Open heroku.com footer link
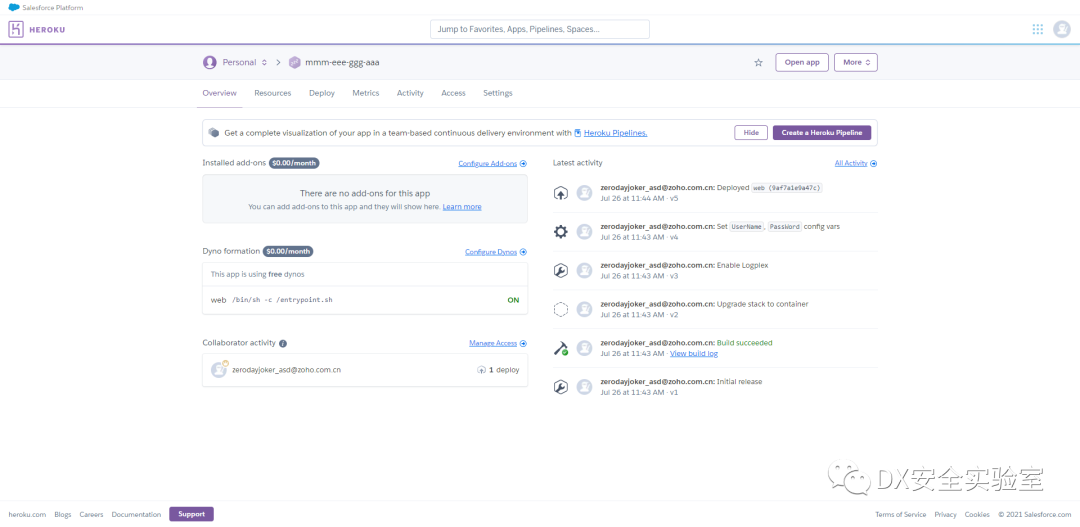The height and width of the screenshot is (527, 1080). click(27, 515)
